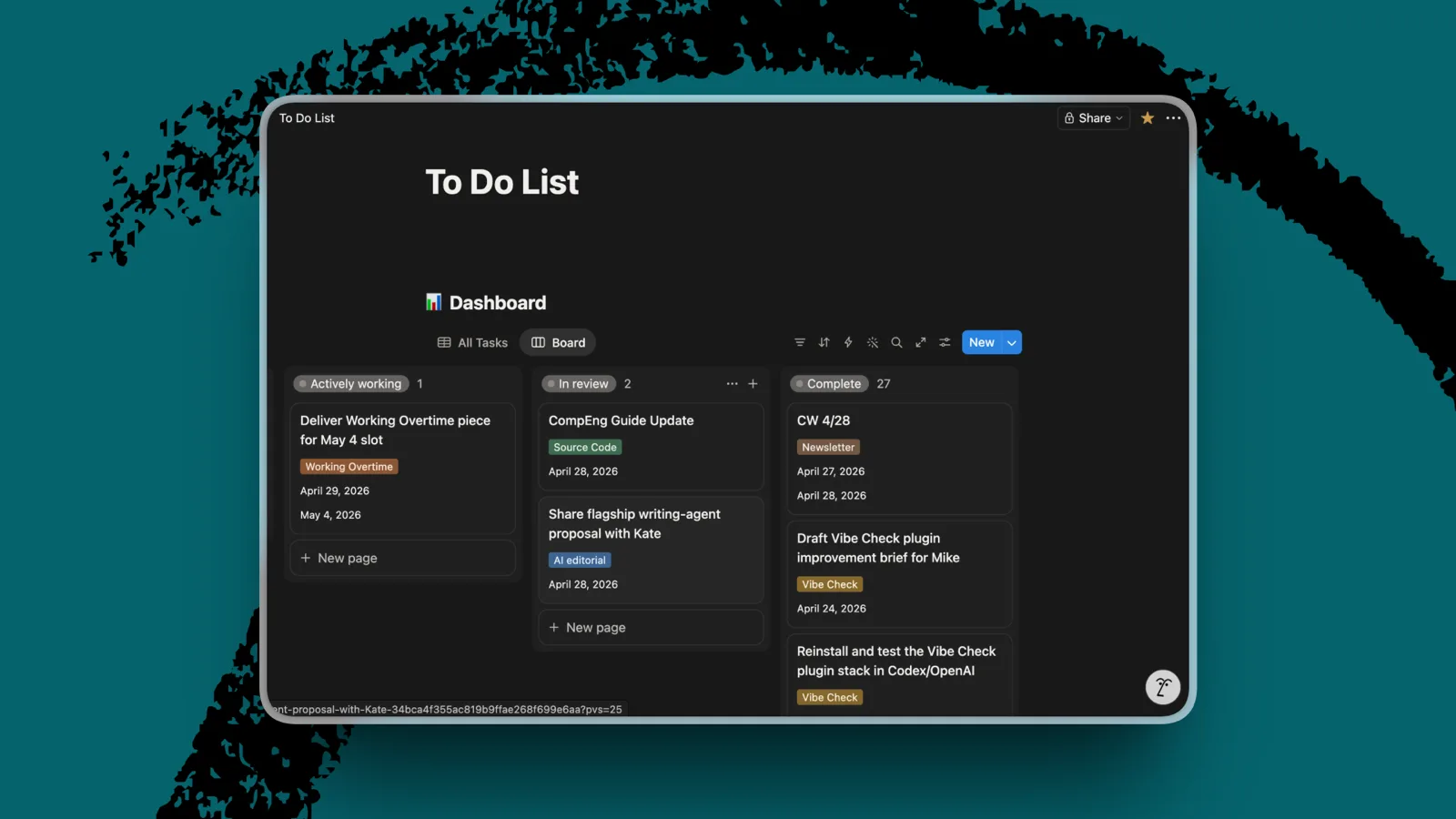Click the In review group label

[x=579, y=384]
